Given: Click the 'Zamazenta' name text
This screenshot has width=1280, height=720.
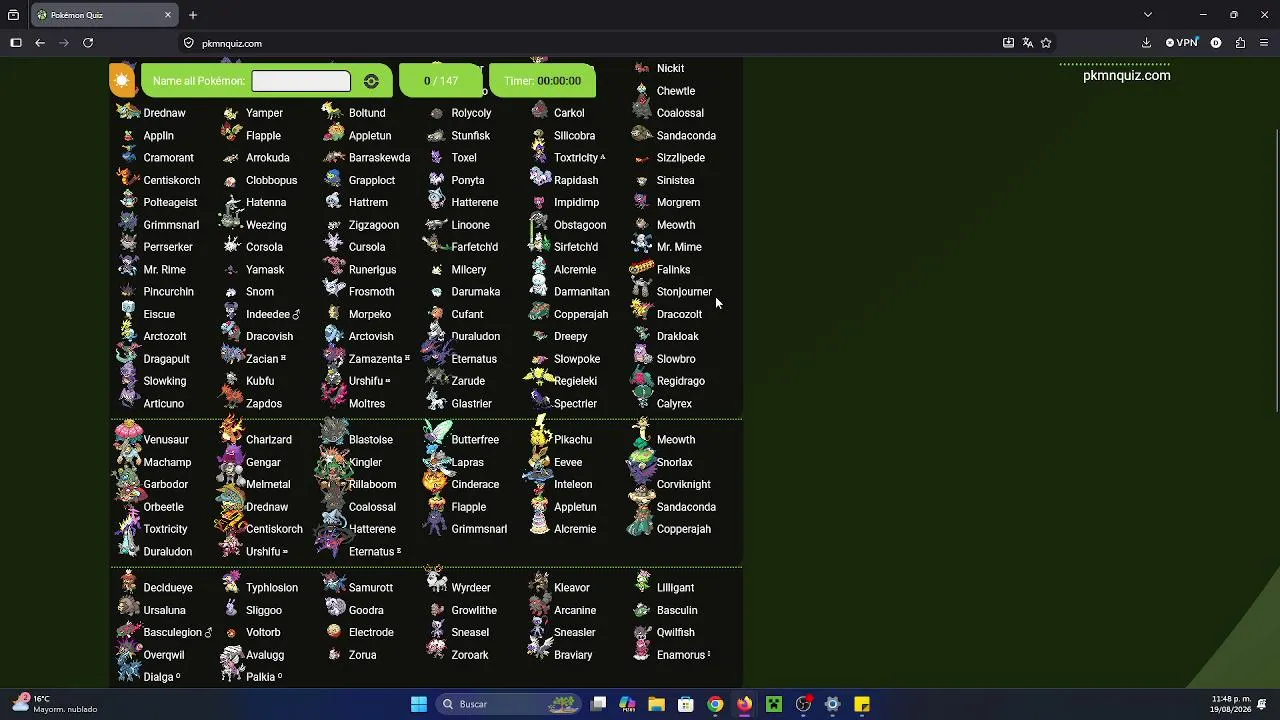Looking at the screenshot, I should pos(375,359).
